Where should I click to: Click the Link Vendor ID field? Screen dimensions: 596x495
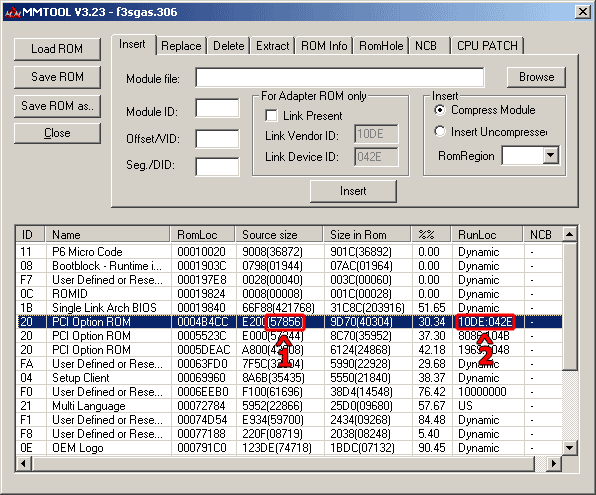click(376, 134)
